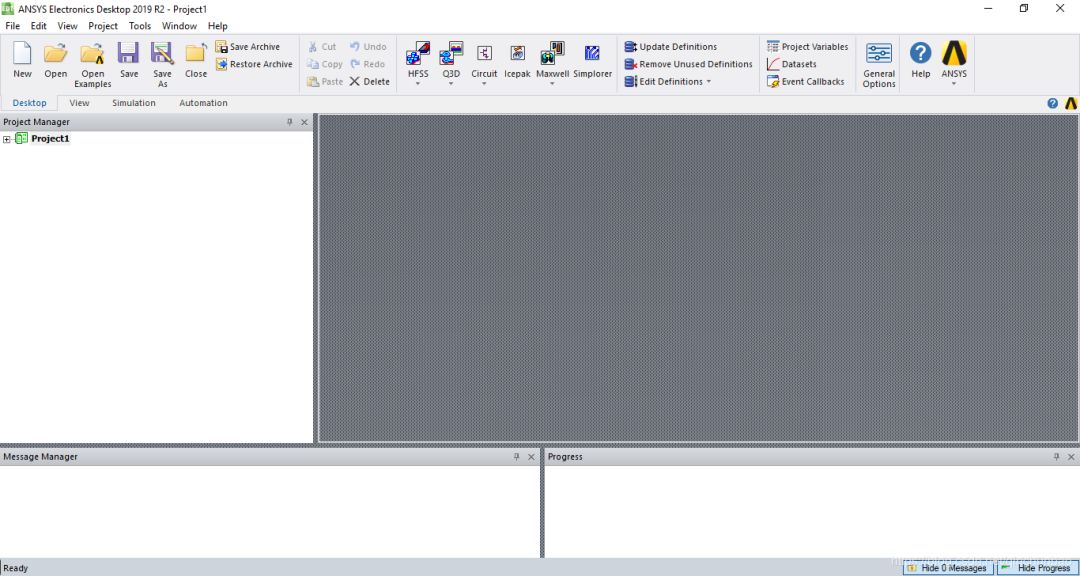
Task: Click Remove Unused Definitions
Action: pyautogui.click(x=689, y=64)
